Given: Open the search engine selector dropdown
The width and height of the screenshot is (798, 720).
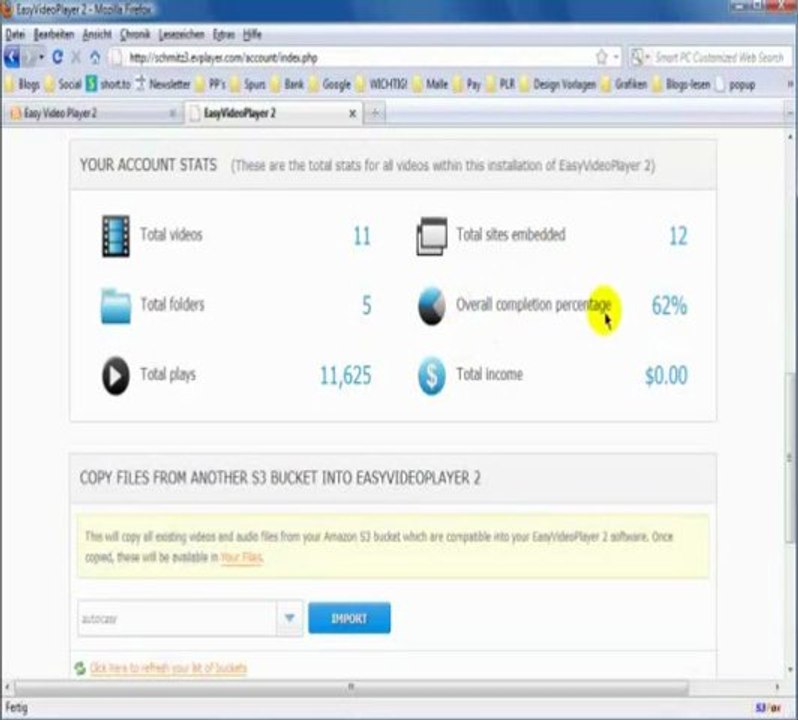Looking at the screenshot, I should pos(640,57).
